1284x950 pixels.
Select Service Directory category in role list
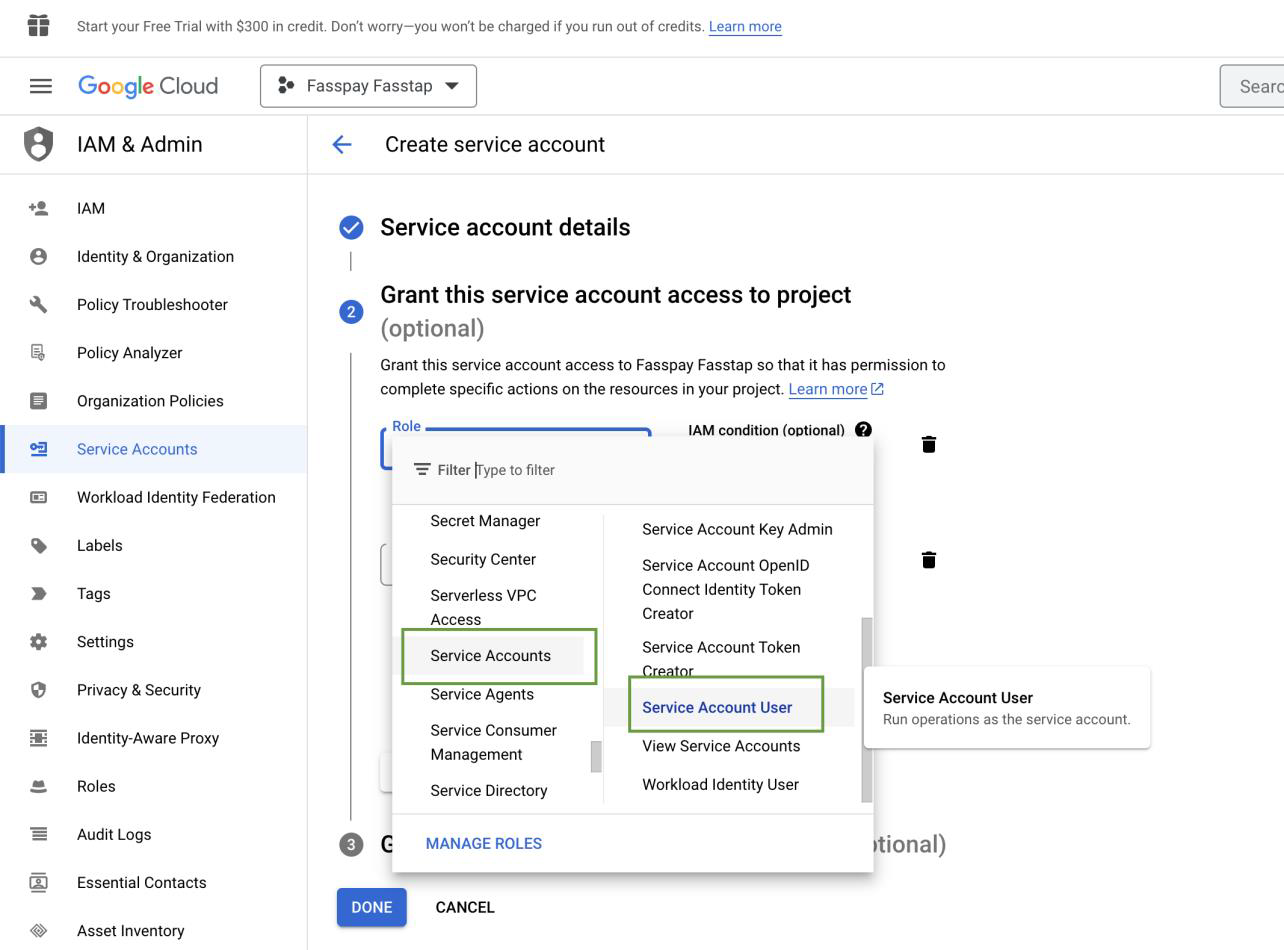489,790
